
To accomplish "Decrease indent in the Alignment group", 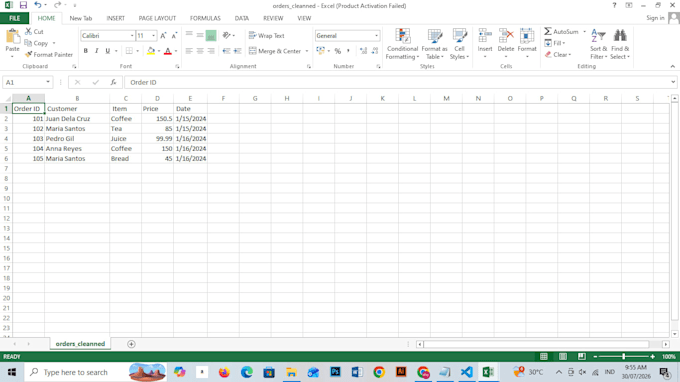I will [x=226, y=51].
